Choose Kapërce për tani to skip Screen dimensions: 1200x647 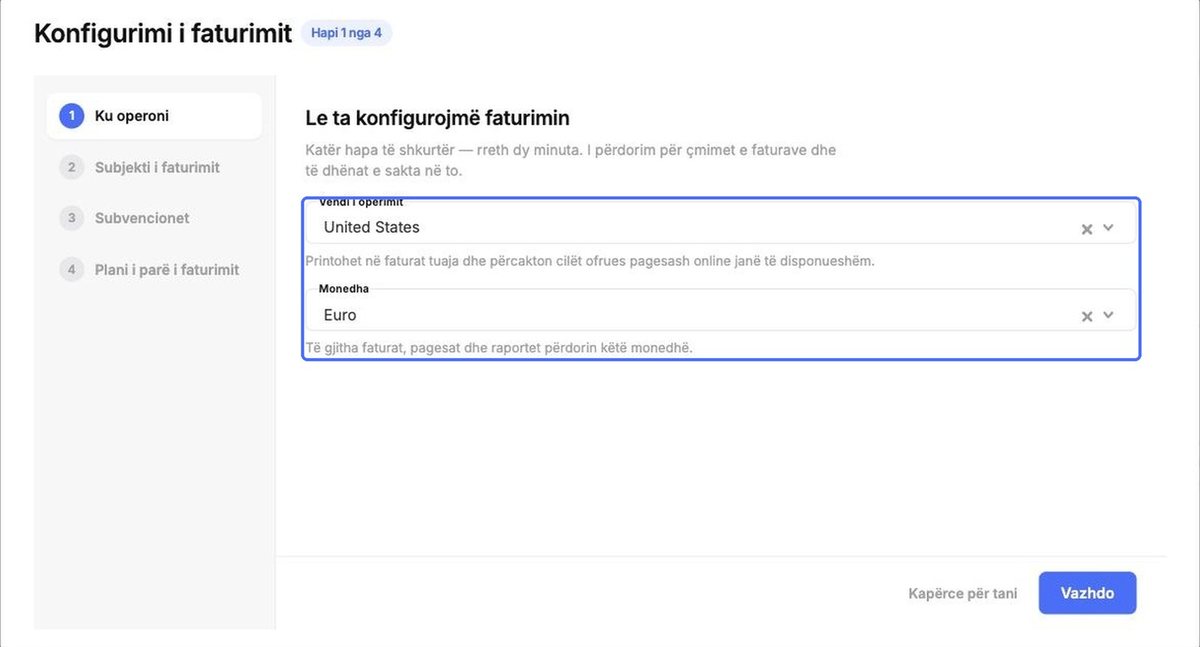(x=963, y=594)
